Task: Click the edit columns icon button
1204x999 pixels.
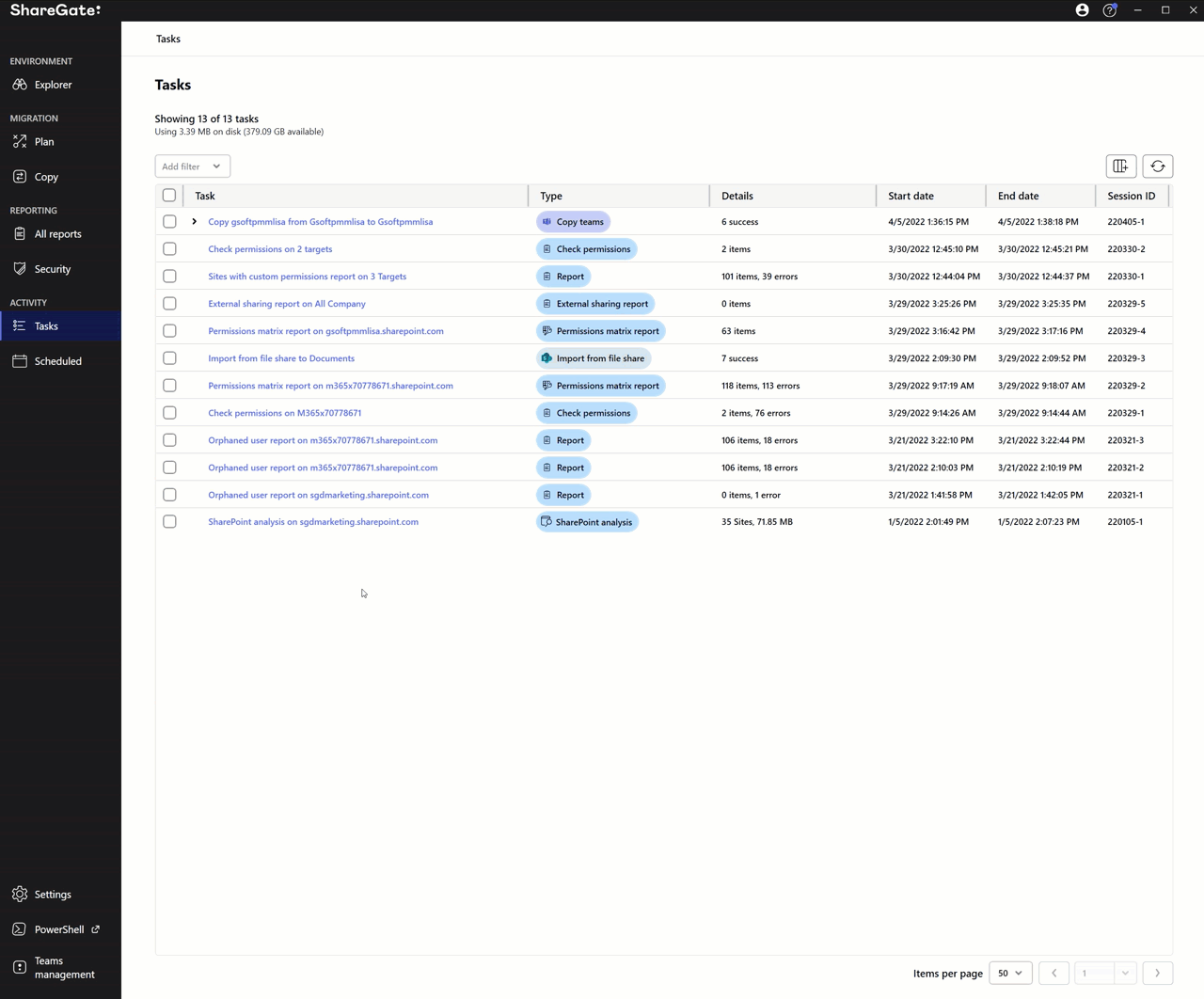Action: tap(1121, 166)
